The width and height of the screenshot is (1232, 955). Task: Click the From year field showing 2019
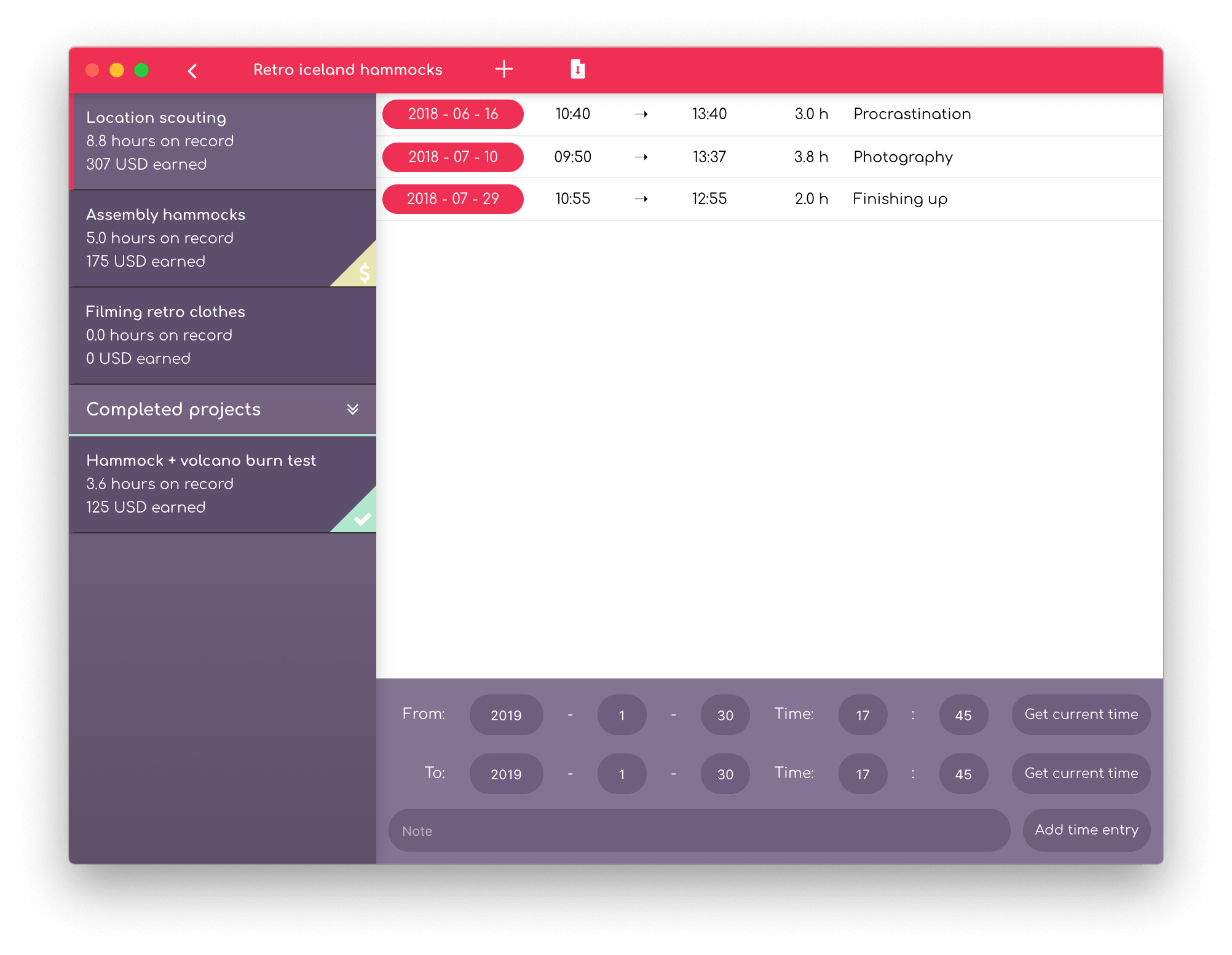(506, 715)
